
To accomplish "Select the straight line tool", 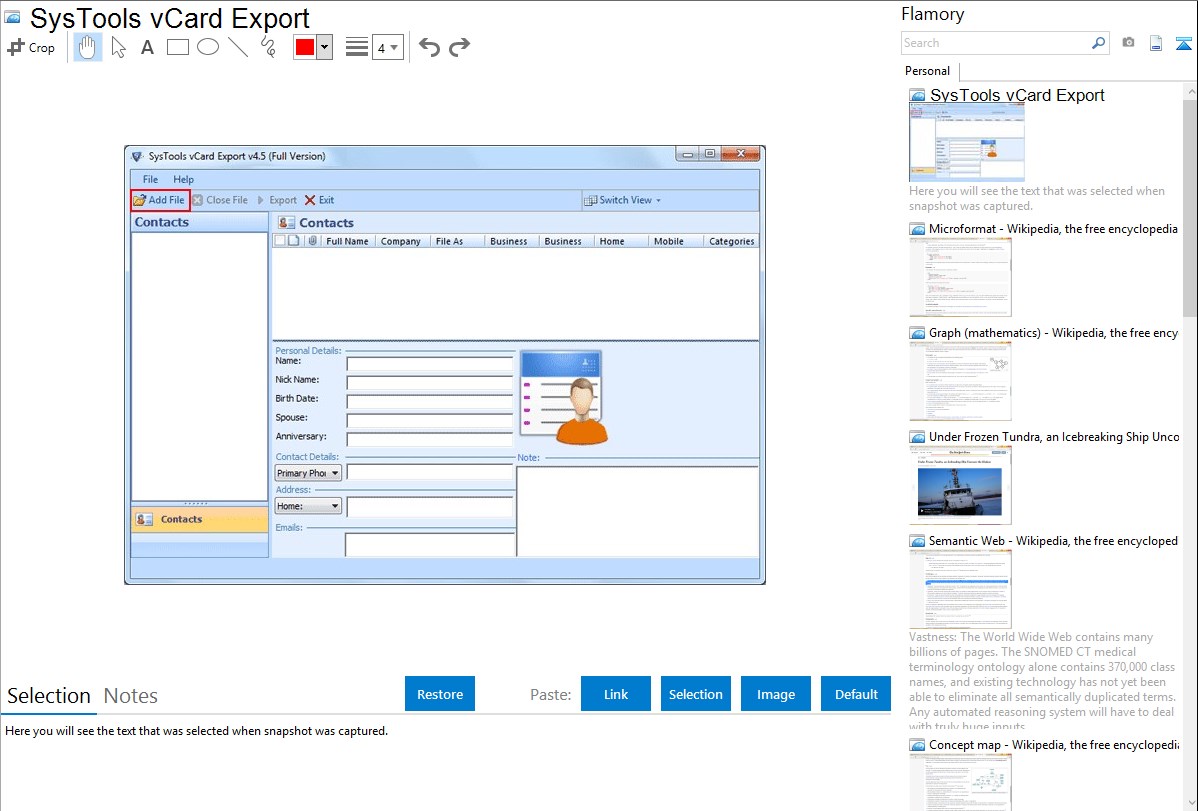I will click(238, 47).
